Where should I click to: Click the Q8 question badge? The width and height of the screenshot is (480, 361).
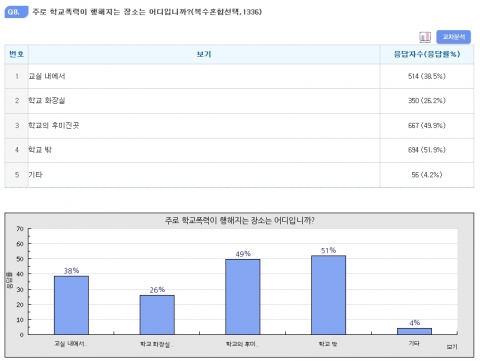point(16,12)
